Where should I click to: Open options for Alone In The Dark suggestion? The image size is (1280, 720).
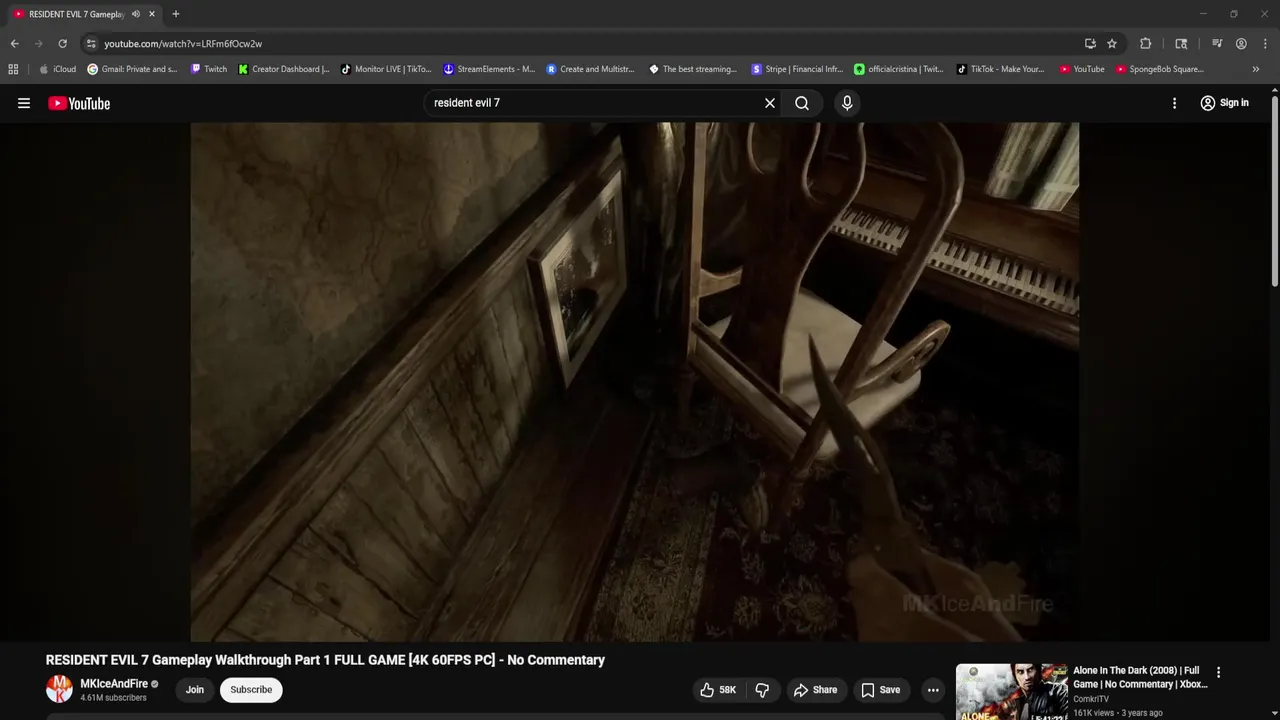[1218, 673]
